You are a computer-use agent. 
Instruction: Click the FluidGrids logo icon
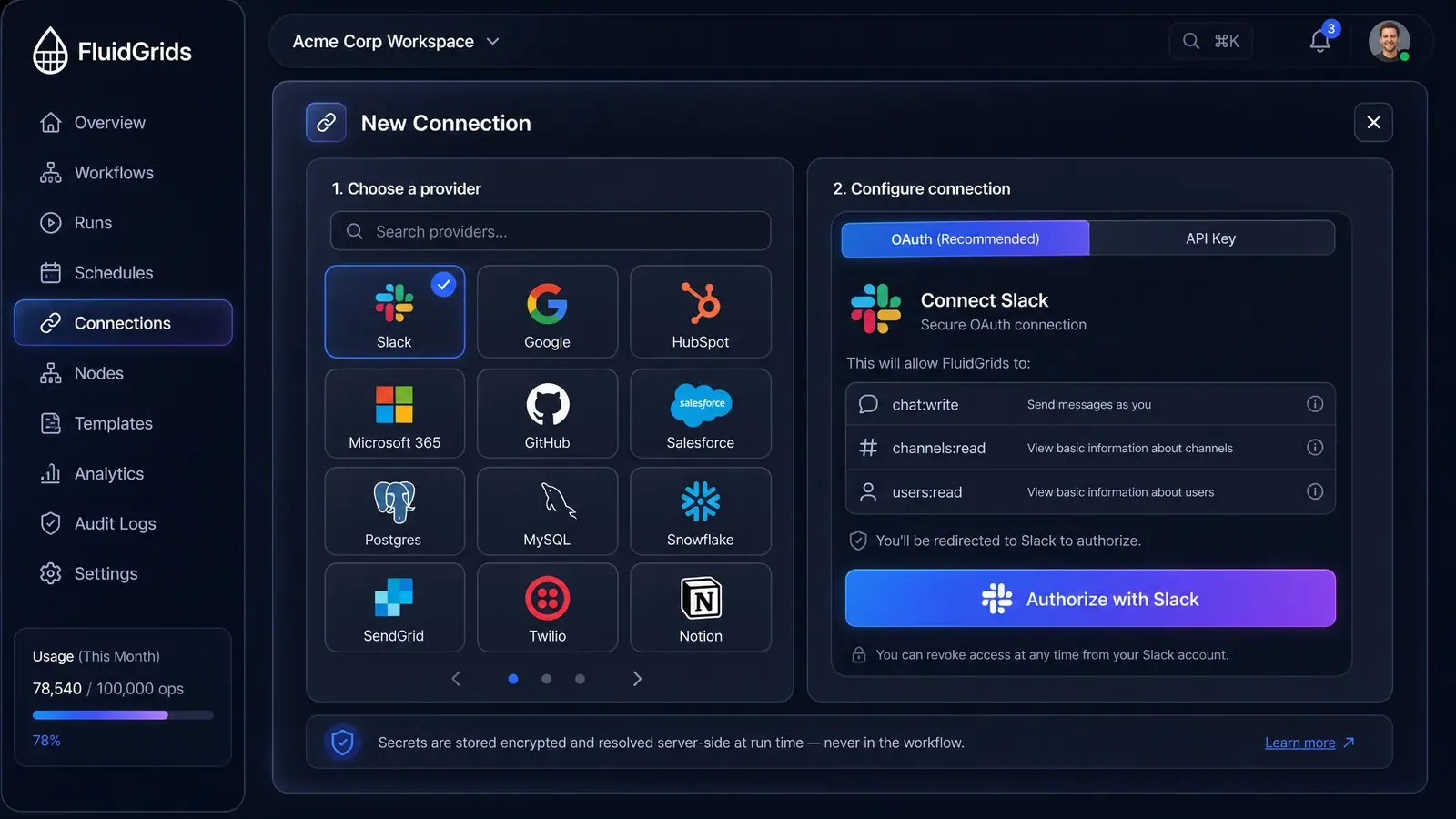click(50, 51)
